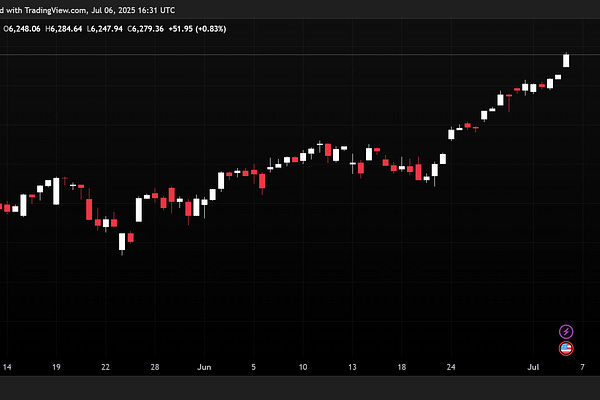Click the 5 date label on time axis

[253, 367]
